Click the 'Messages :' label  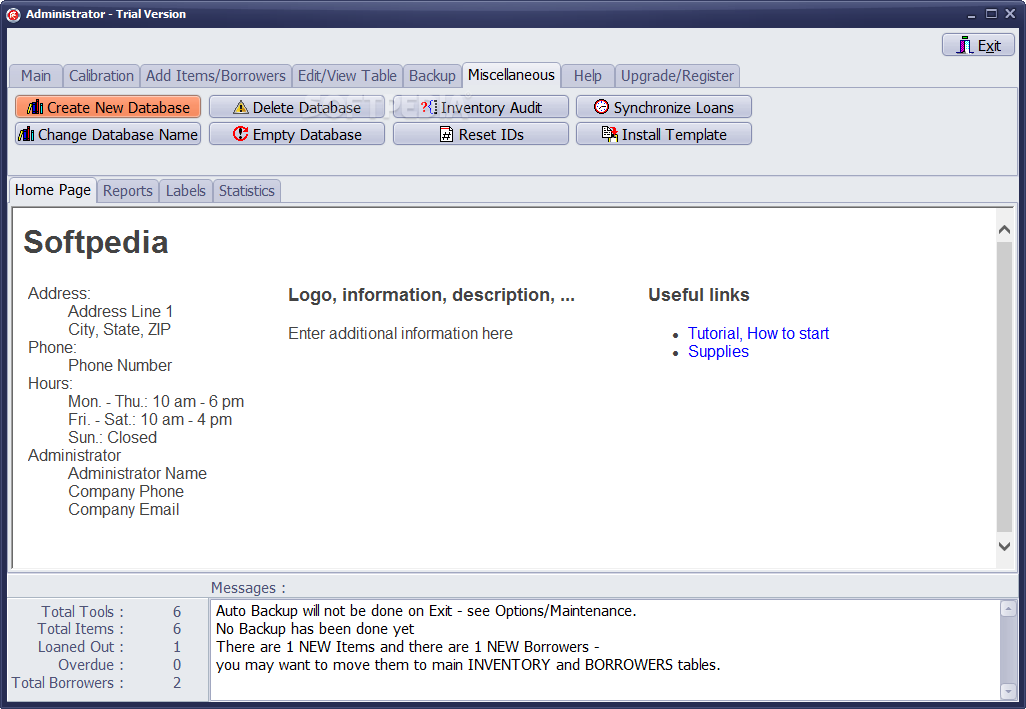248,588
